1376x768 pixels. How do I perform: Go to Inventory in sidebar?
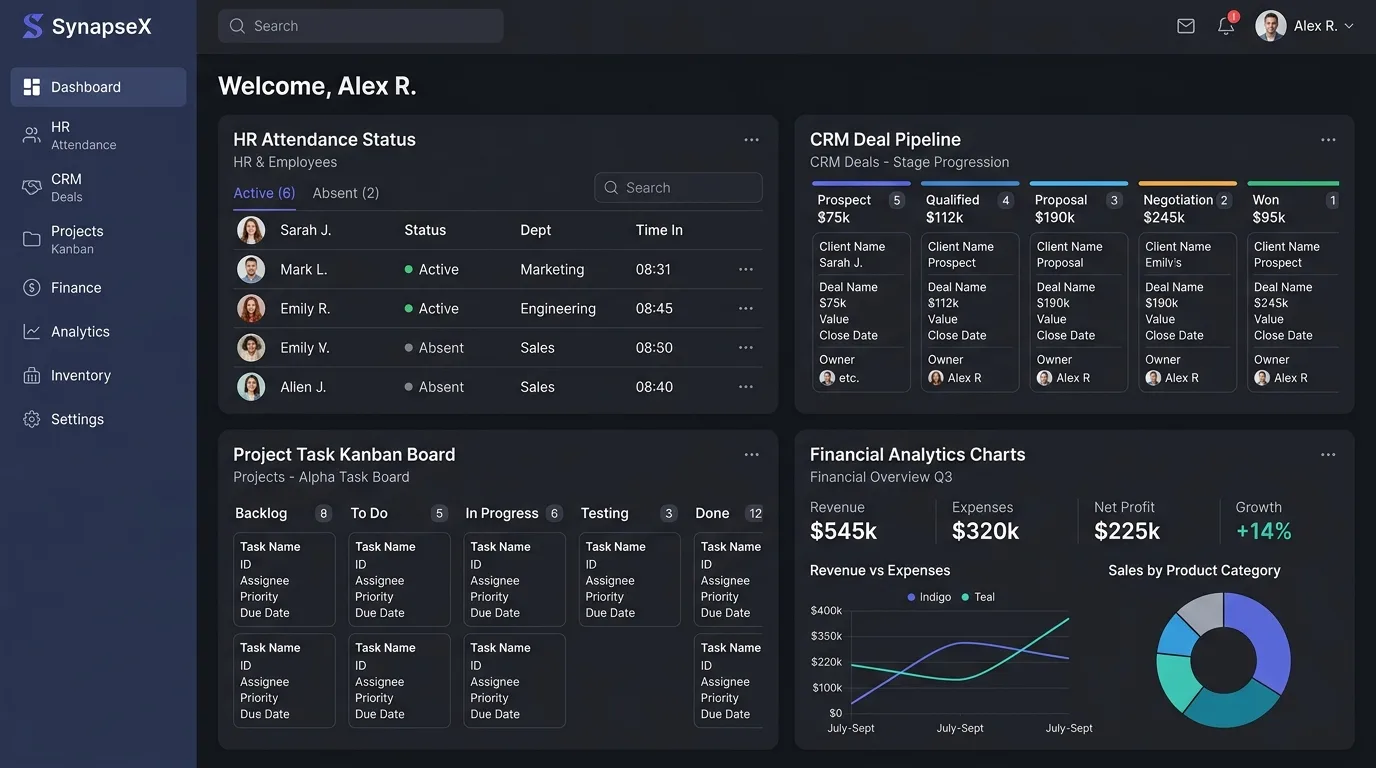[x=98, y=376]
